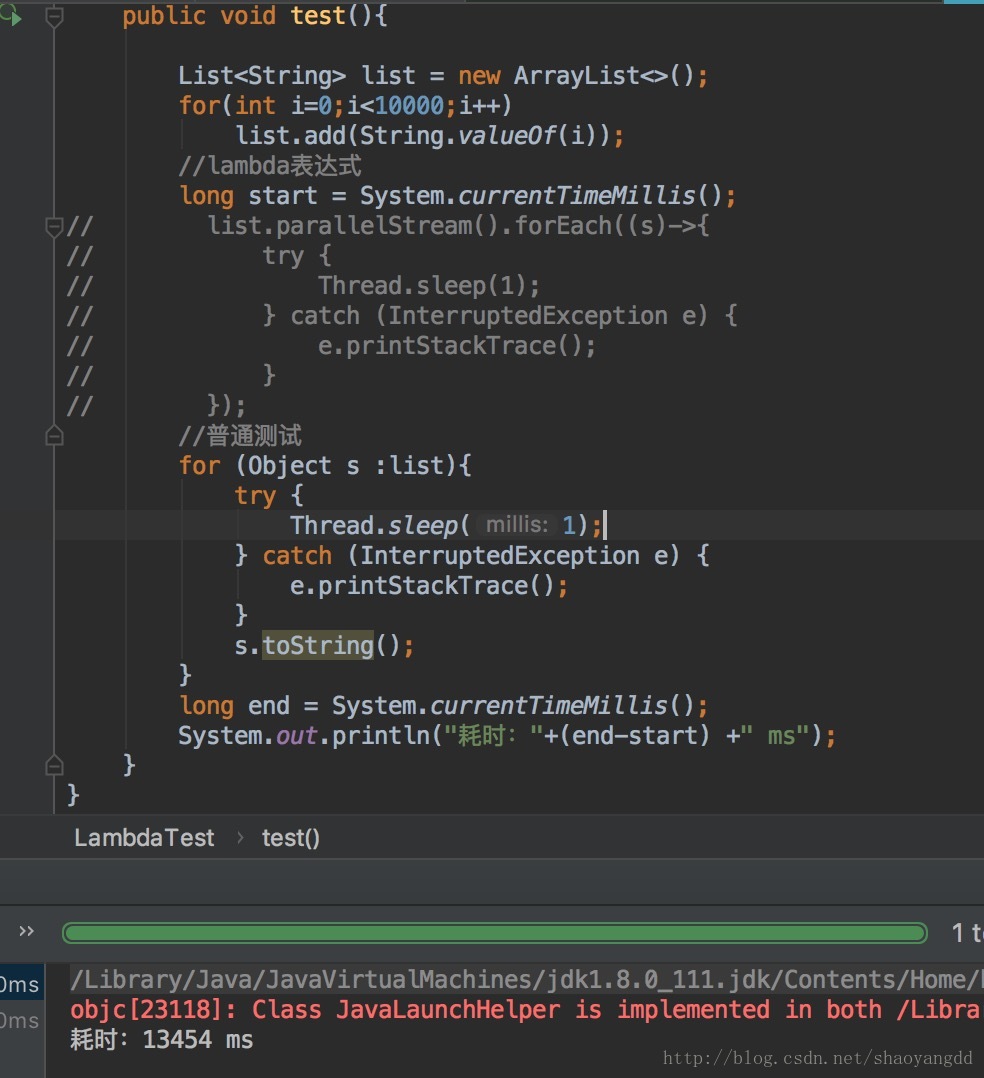Viewport: 984px width, 1078px height.
Task: Click the number 10000 in the for loop
Action: 410,106
